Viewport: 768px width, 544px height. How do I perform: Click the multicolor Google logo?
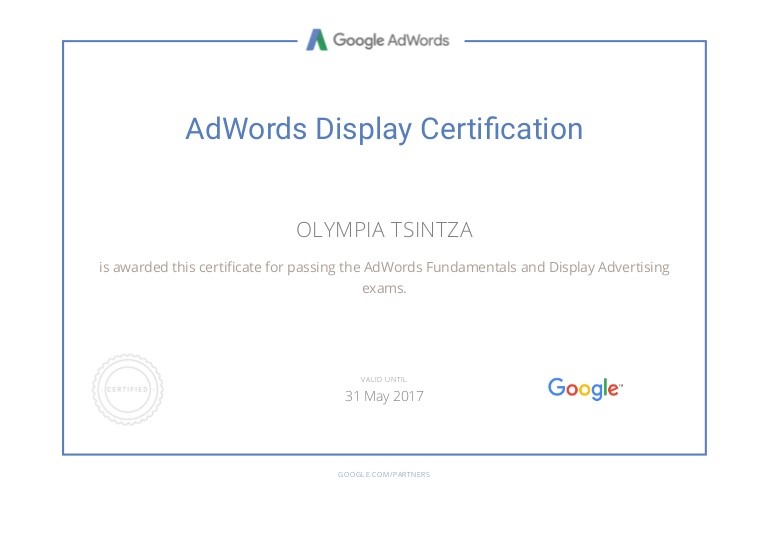tap(585, 388)
